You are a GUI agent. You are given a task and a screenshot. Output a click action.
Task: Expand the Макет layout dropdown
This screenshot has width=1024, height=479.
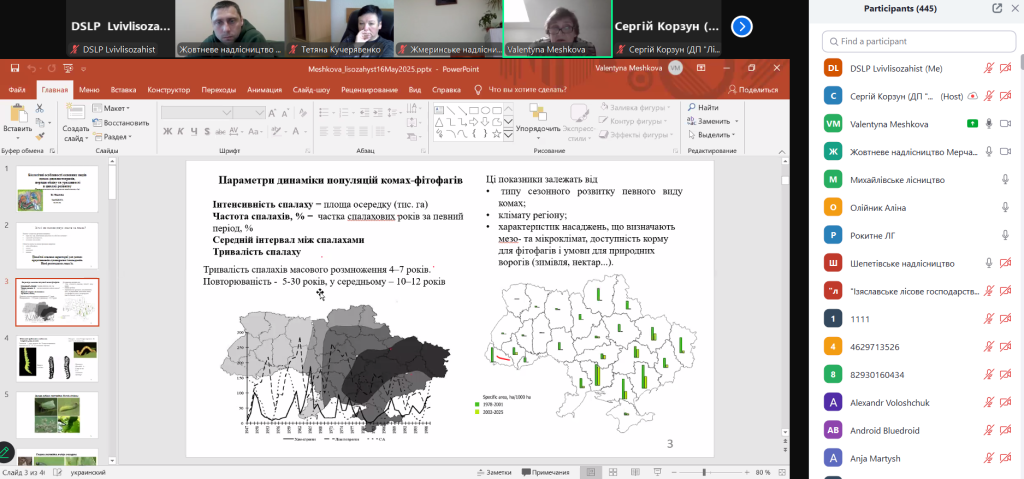point(114,108)
